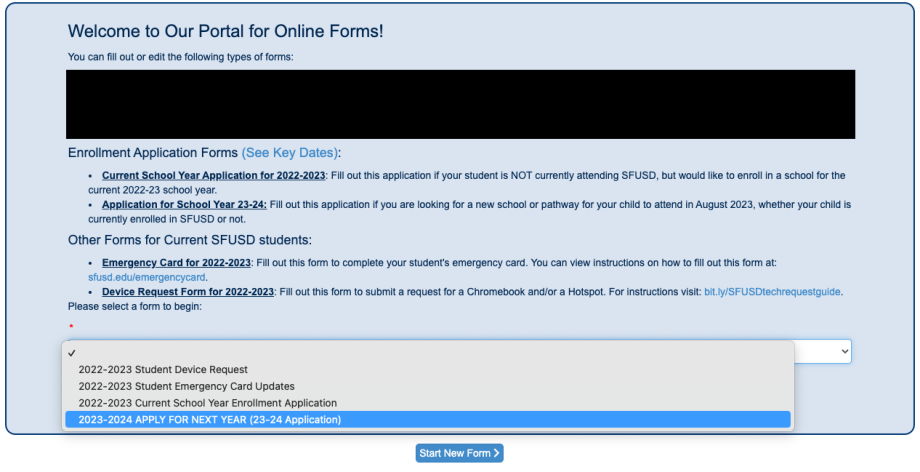Choose 2022-2023 Student Emergency Card Updates option
The width and height of the screenshot is (920, 472).
point(186,386)
